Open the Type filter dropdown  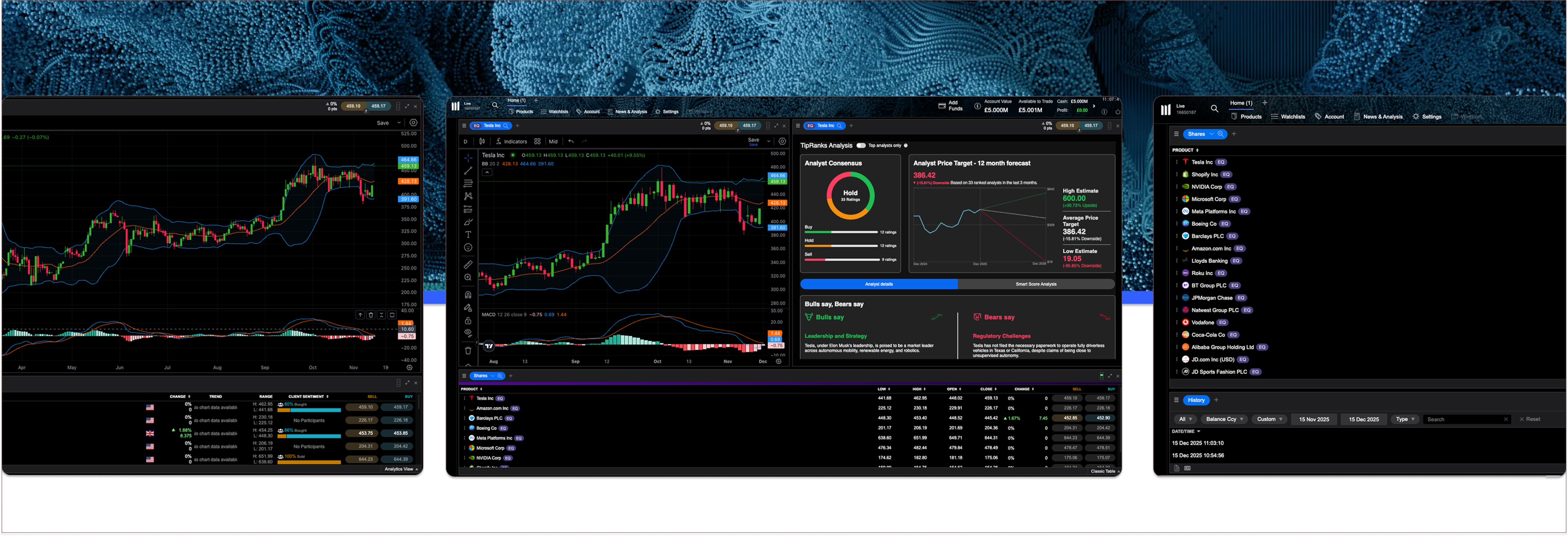pyautogui.click(x=1405, y=419)
